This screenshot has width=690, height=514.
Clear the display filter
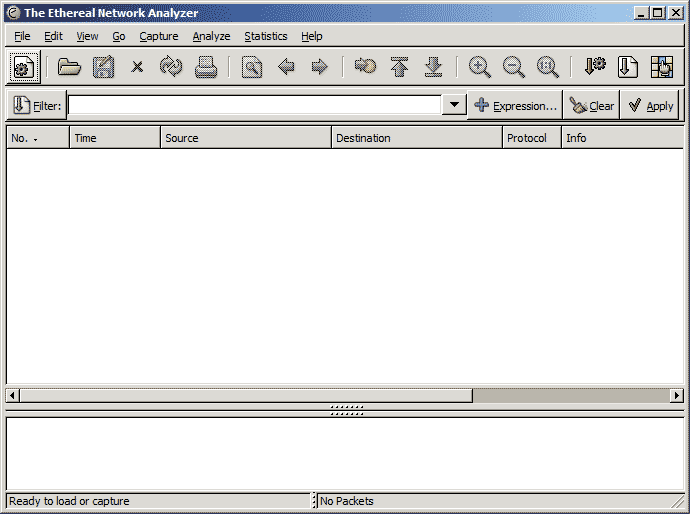pyautogui.click(x=592, y=106)
